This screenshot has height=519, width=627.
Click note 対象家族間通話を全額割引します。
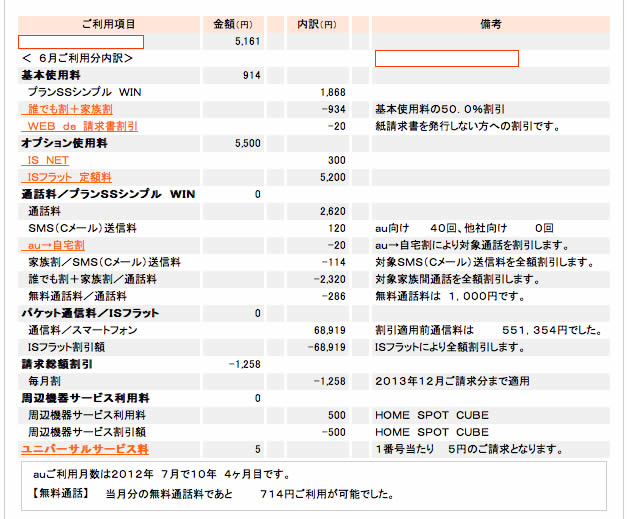[x=458, y=279]
